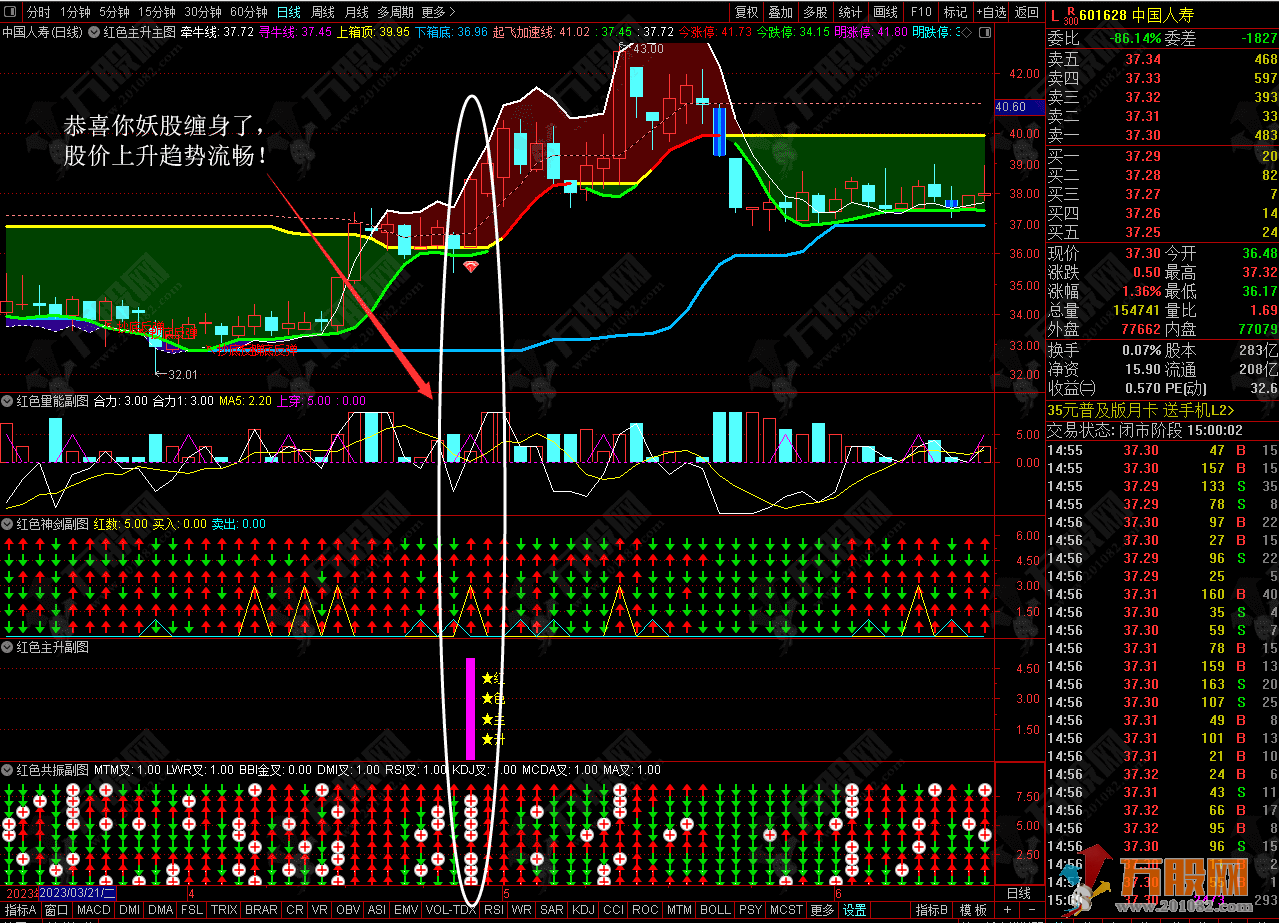Select the MCST indicator tab
Image resolution: width=1279 pixels, height=923 pixels.
[786, 911]
